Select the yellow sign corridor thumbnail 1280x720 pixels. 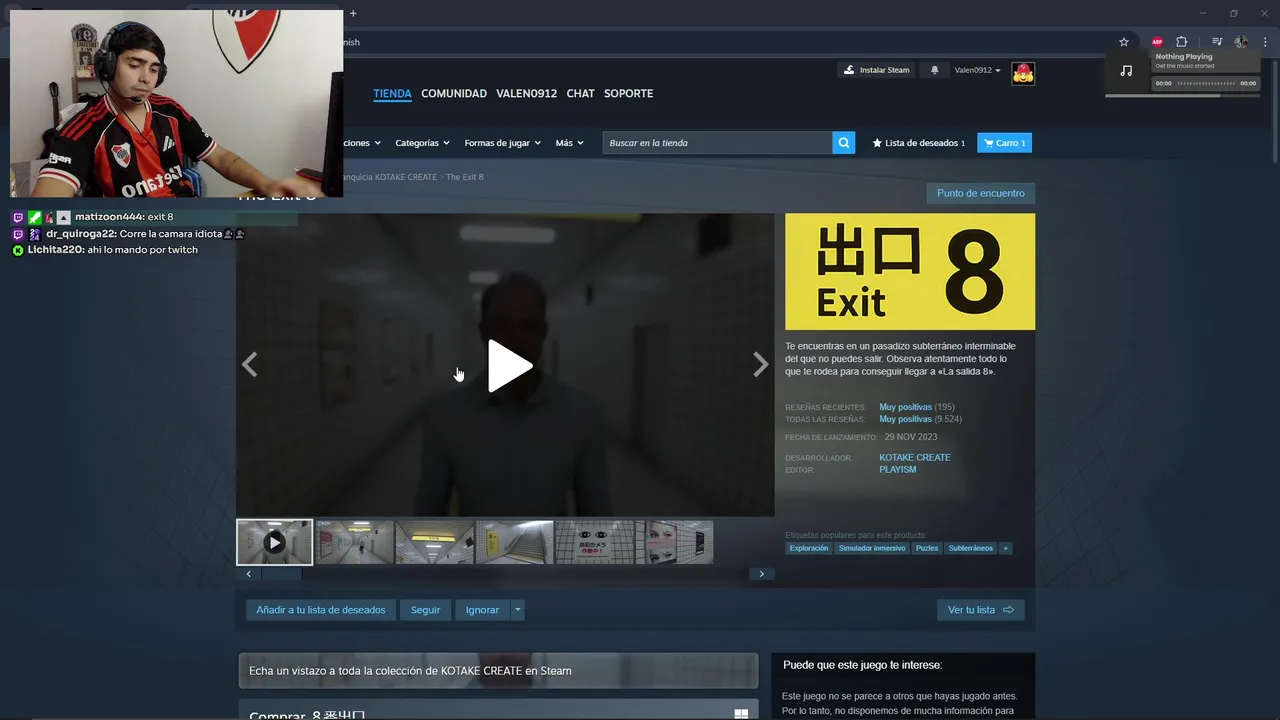[x=435, y=542]
